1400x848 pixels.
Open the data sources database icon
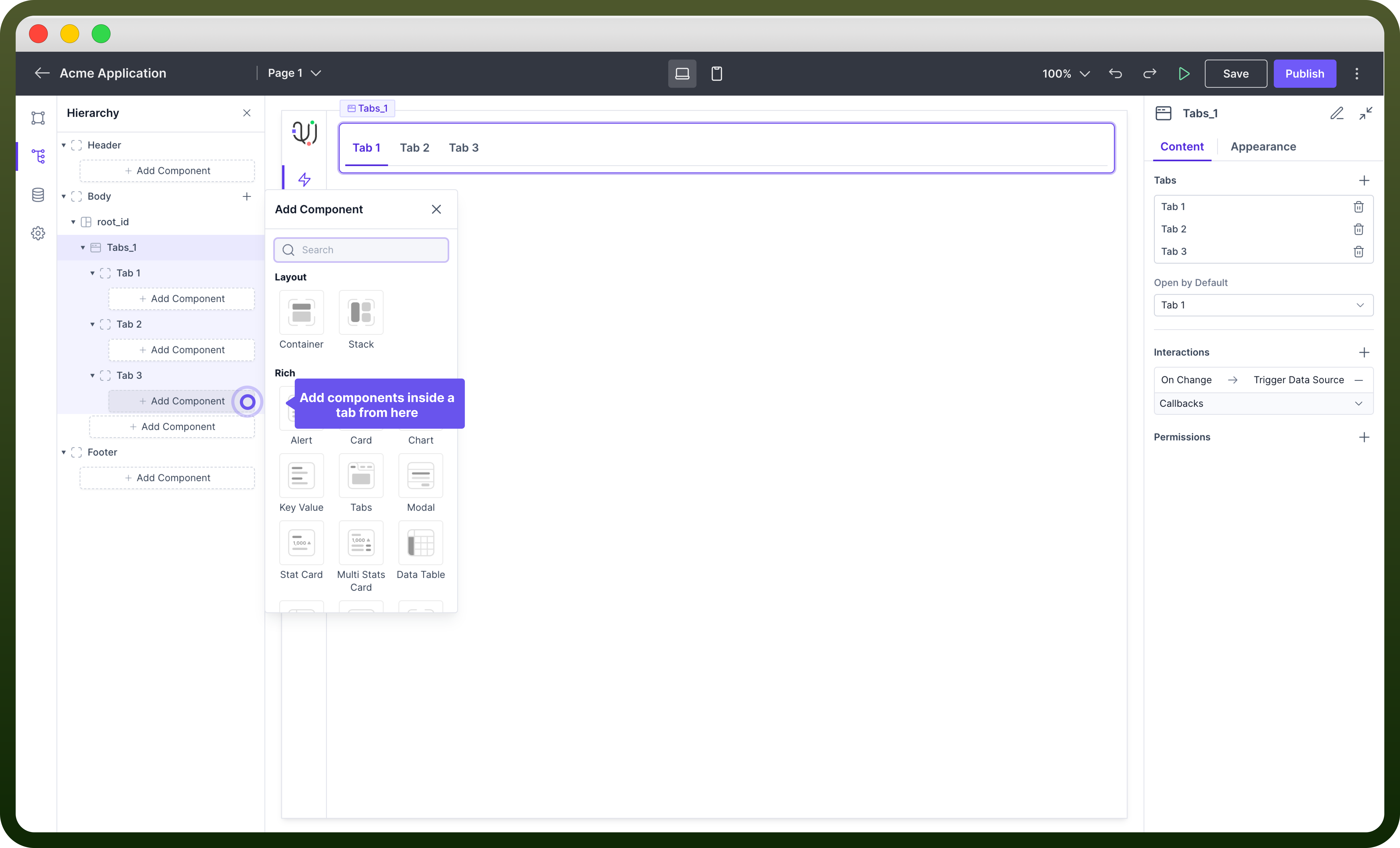tap(38, 195)
